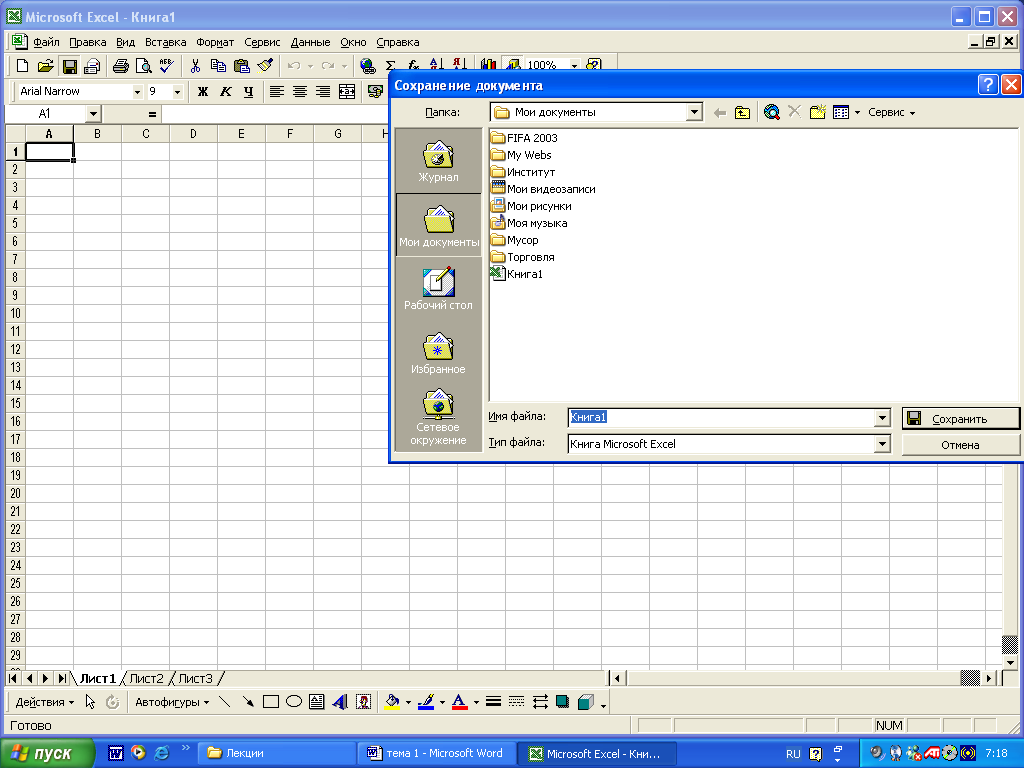Toggle align right formatting
The image size is (1024, 768).
[323, 91]
